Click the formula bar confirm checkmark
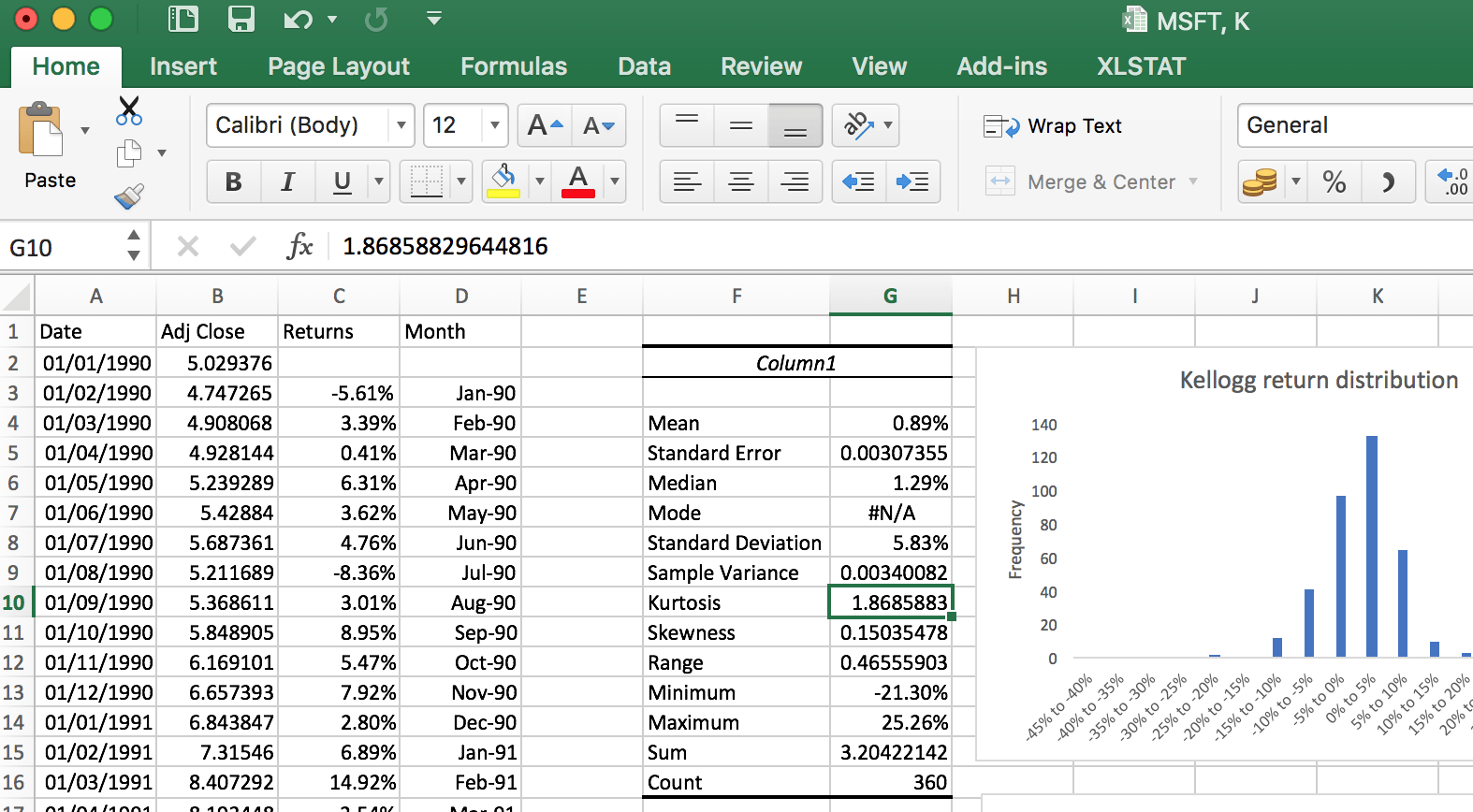 (x=242, y=246)
